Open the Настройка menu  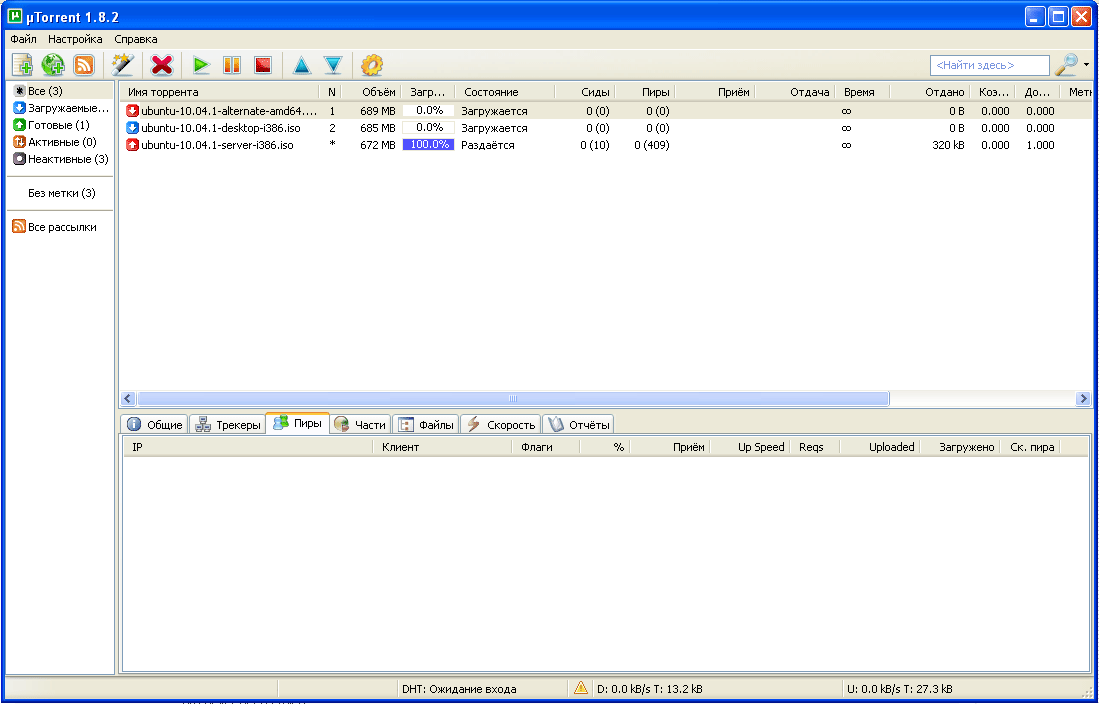[x=75, y=39]
